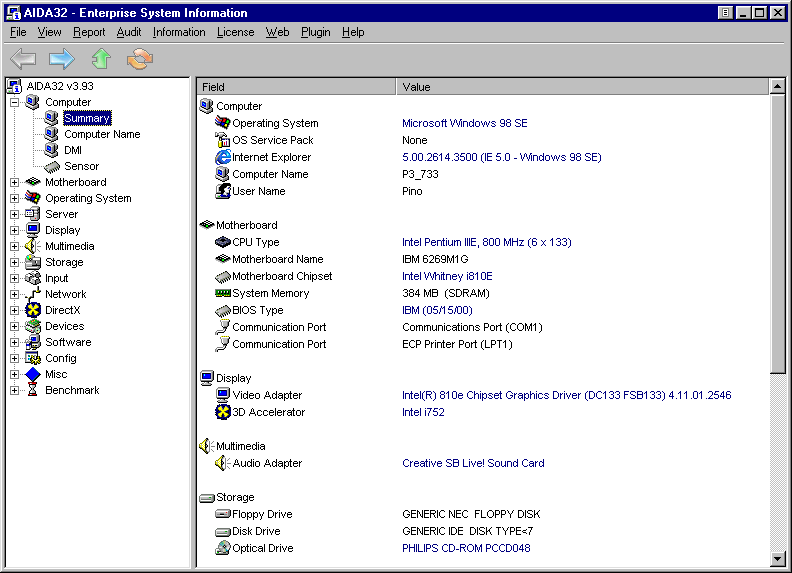The height and width of the screenshot is (573, 792).
Task: Click the Network icon in the tree
Action: click(33, 294)
